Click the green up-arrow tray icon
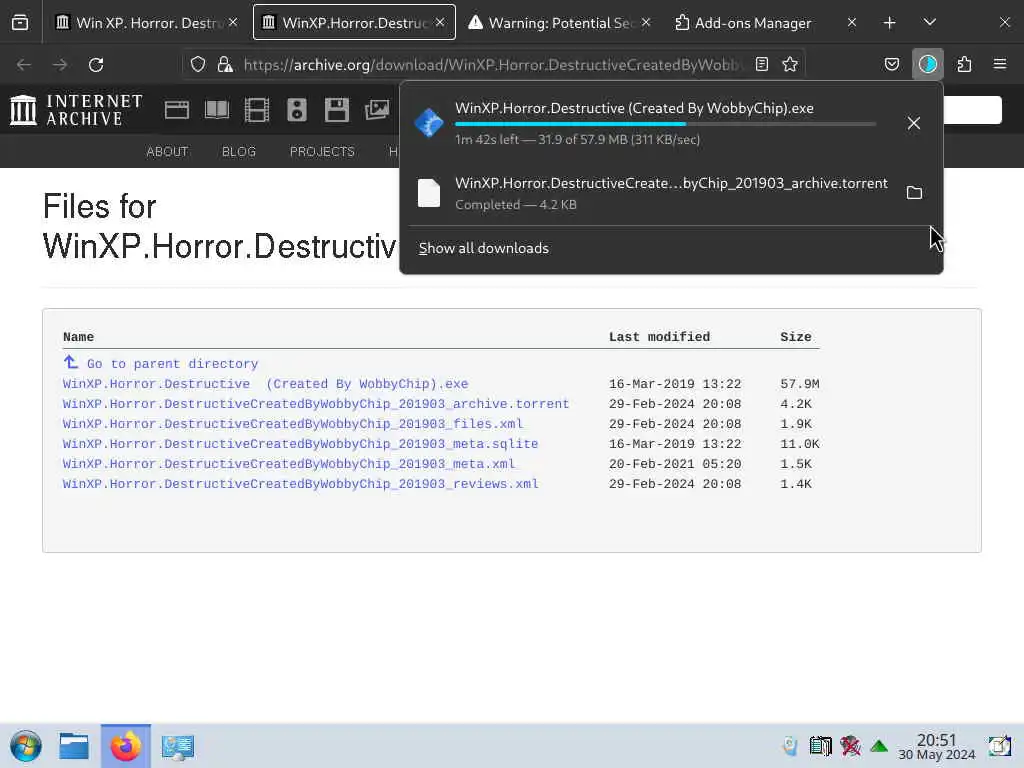Viewport: 1024px width, 768px height. point(879,746)
